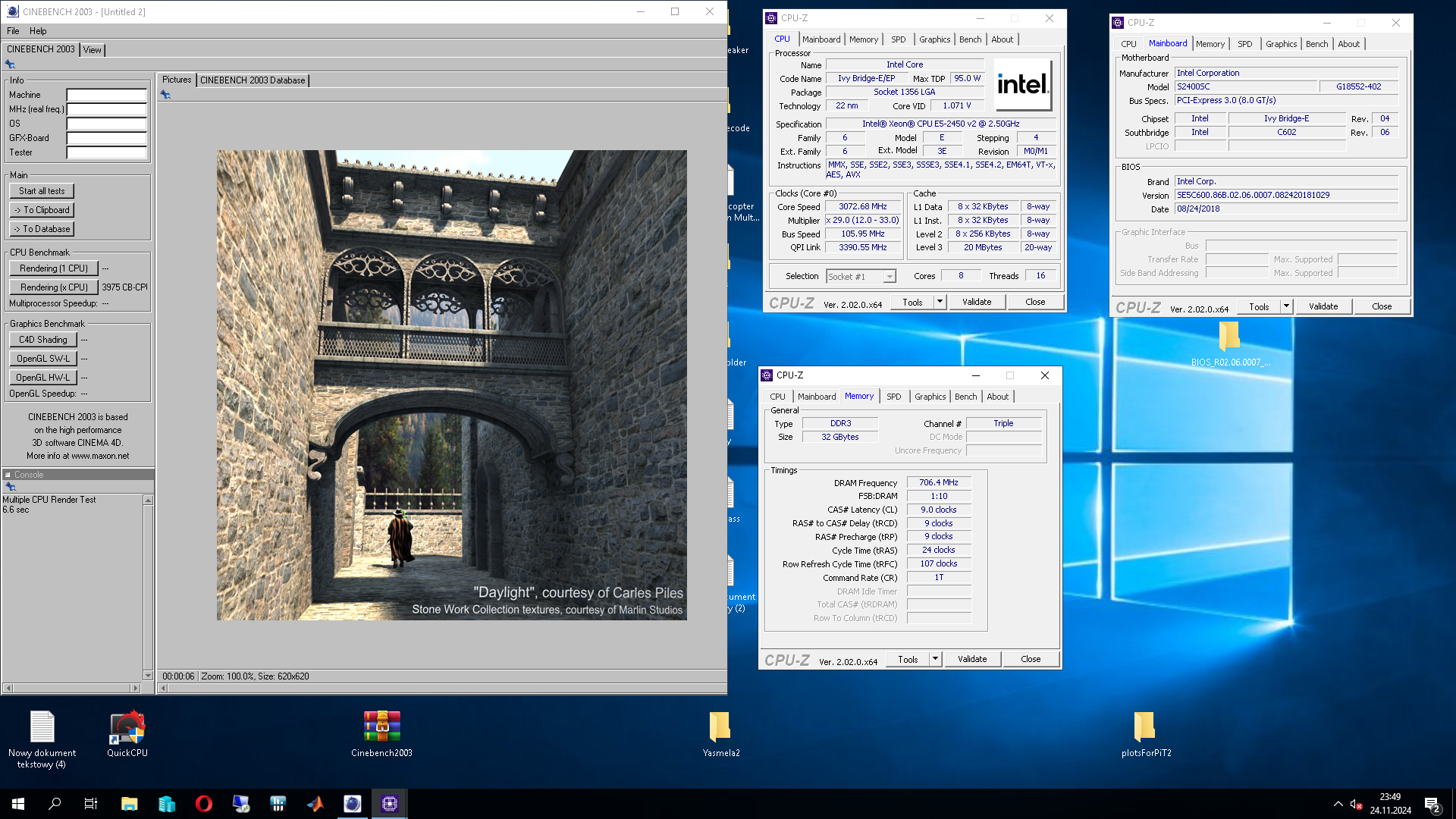Viewport: 1456px width, 819px height.
Task: Launch Opera browser from taskbar
Action: pos(203,804)
